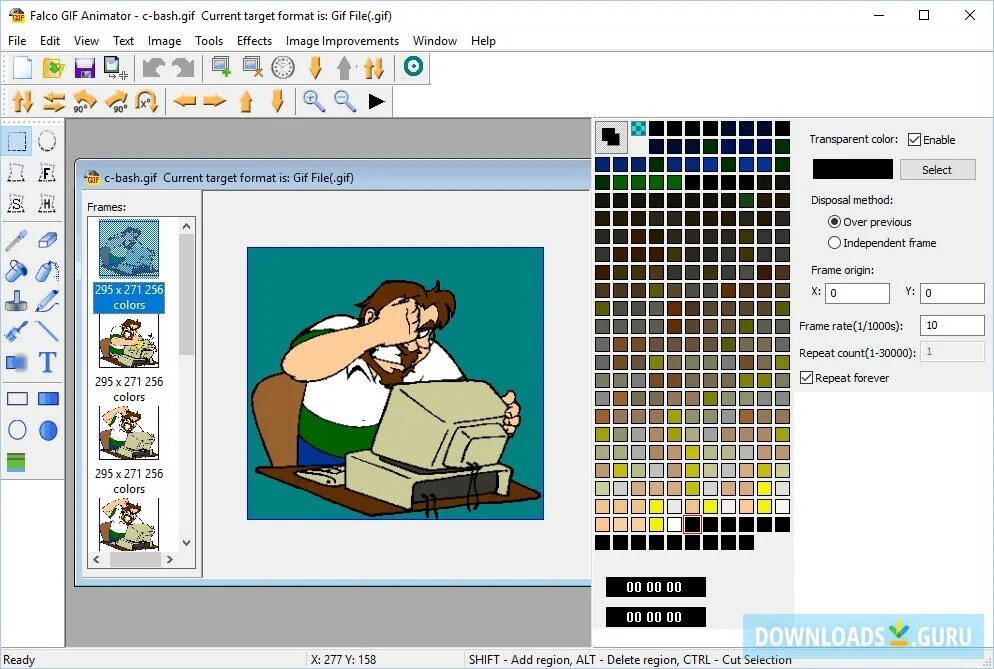This screenshot has width=994, height=669.
Task: Select the outlined rectangle shape tool
Action: tap(17, 398)
